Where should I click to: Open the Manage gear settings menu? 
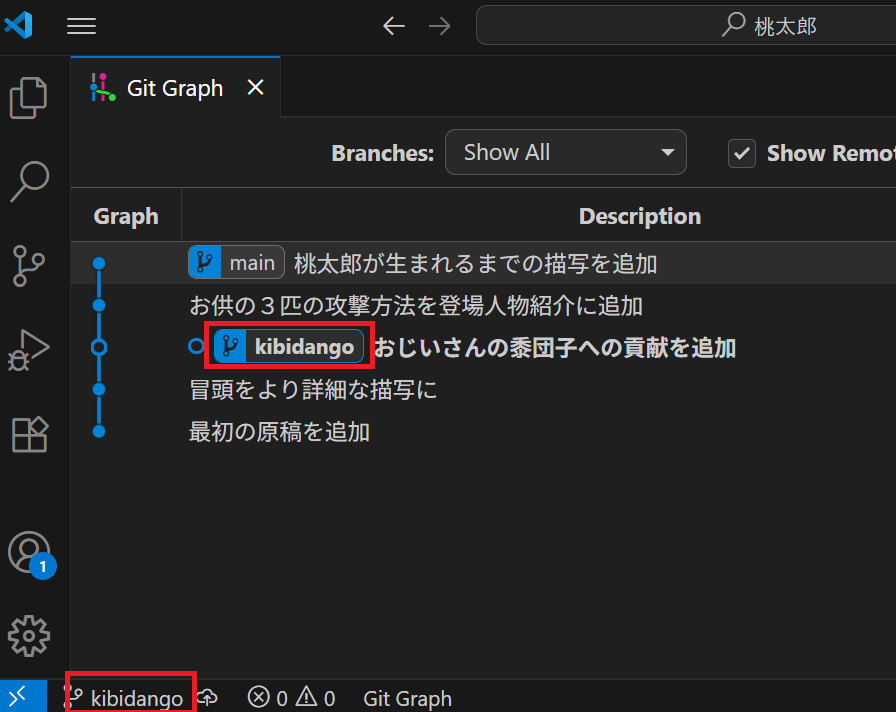tap(29, 635)
